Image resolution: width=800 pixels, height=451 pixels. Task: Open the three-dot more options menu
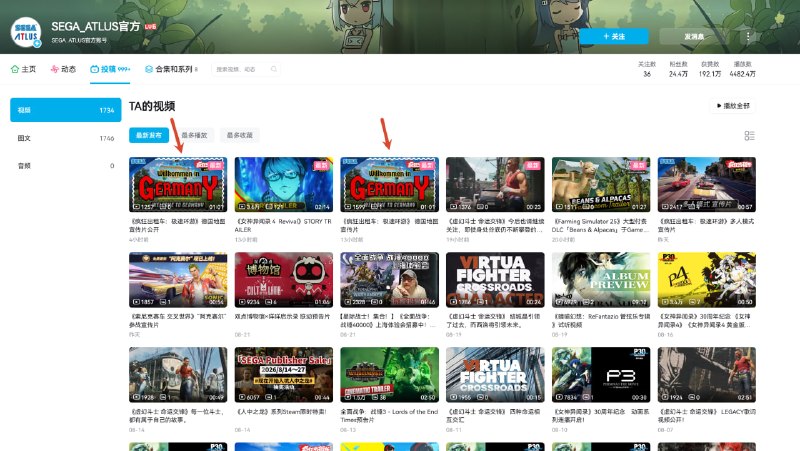748,36
